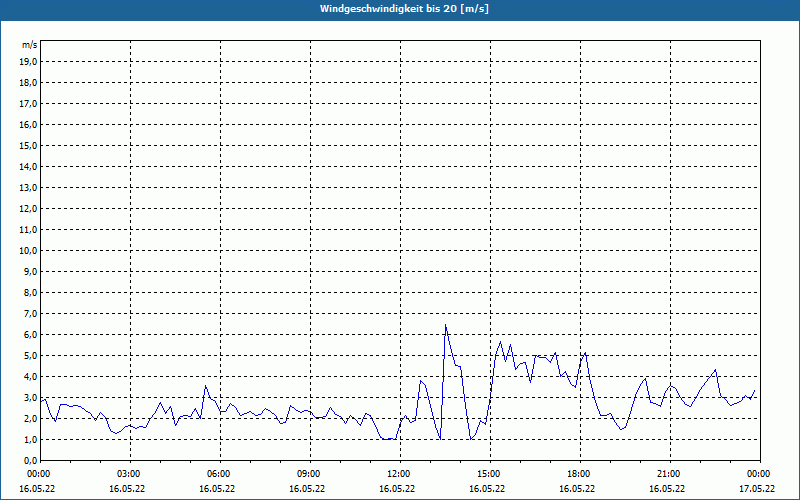Click the chart title "Windgeschwindigkeit bis 20 [m/s]"
Screen dimensions: 800x500
click(x=404, y=9)
